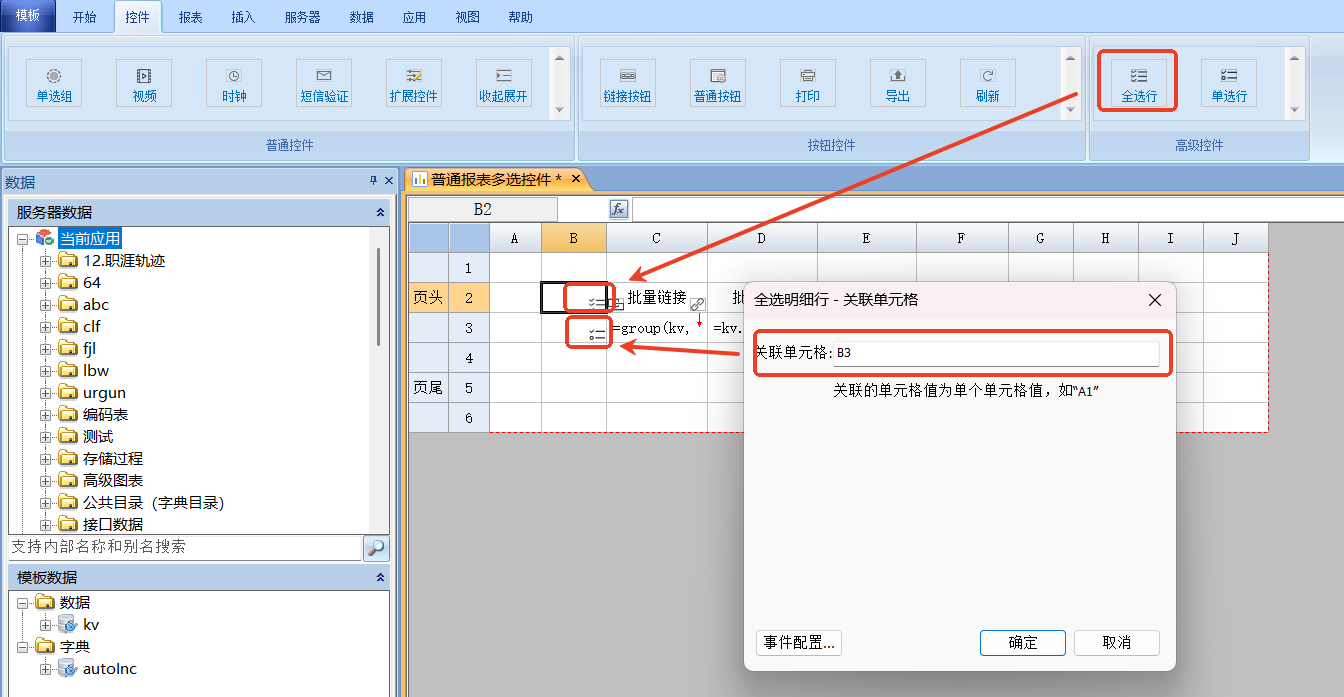Click the data search magnifier button
Screen dimensions: 1344x697
pos(375,548)
